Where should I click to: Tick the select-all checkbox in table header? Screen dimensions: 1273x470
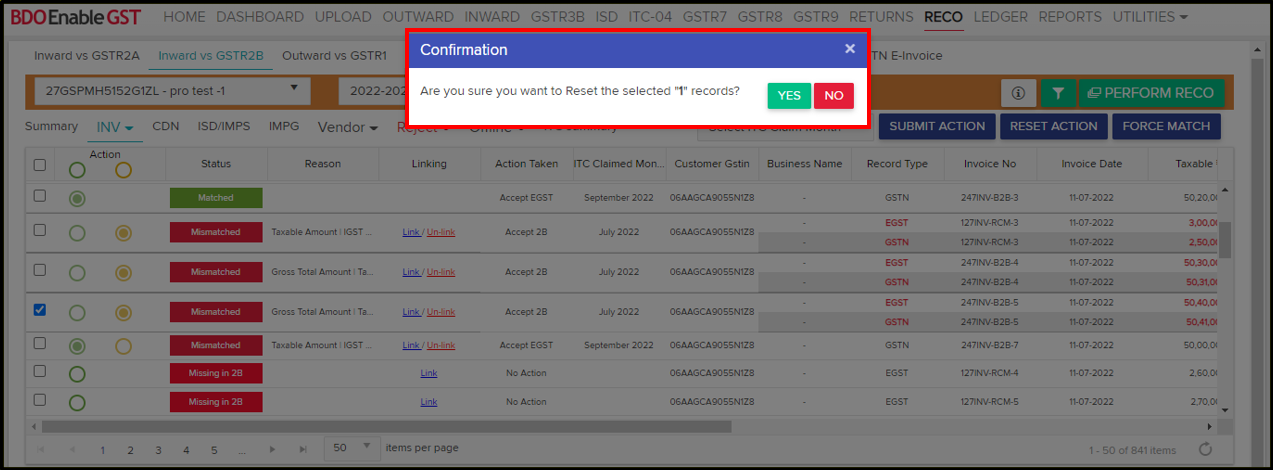[x=40, y=165]
